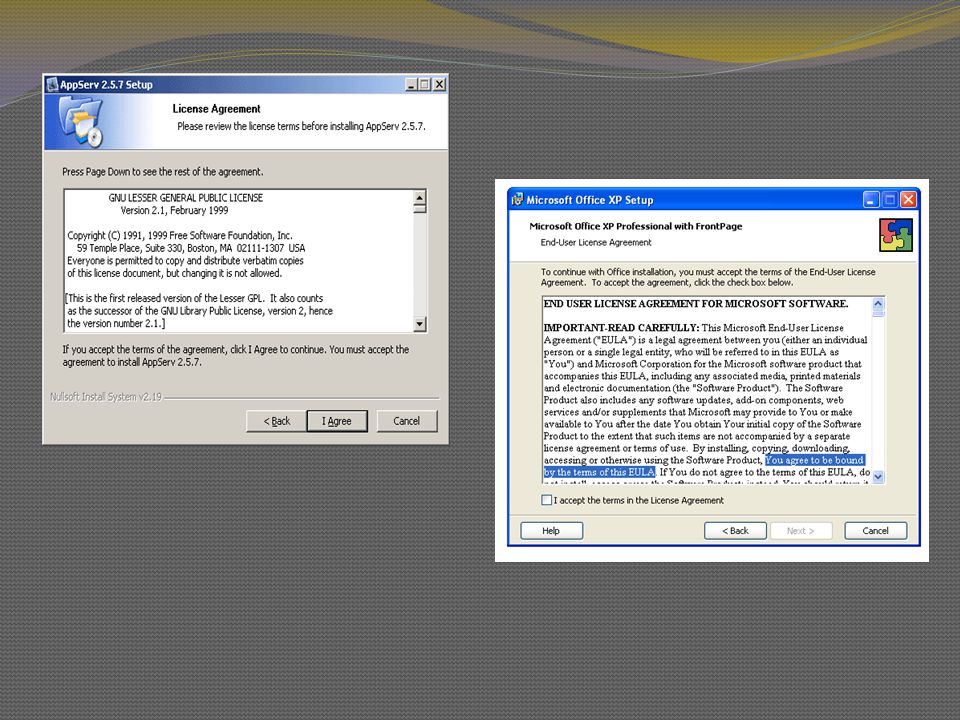Click the IMPORTANT-READ CAREFULLY text
The width and height of the screenshot is (960, 720).
tap(621, 328)
